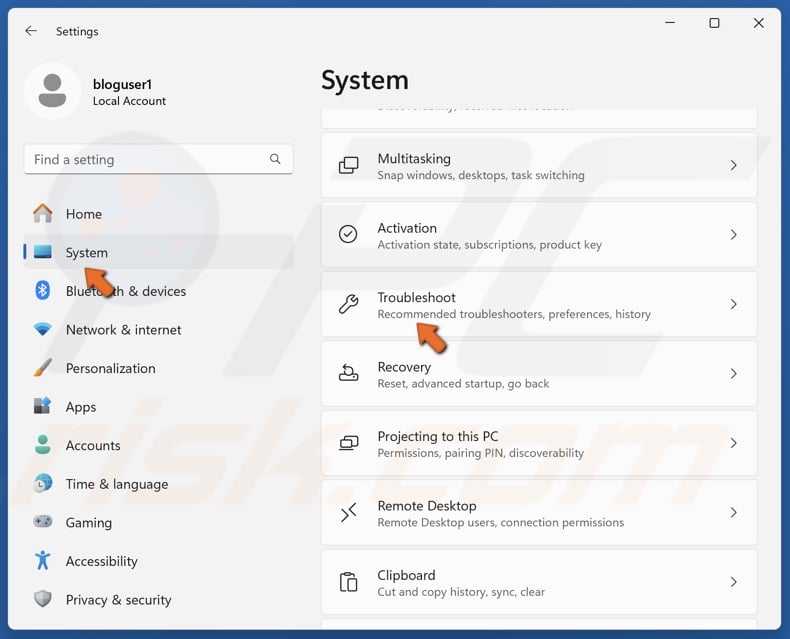The image size is (790, 639).
Task: Expand Remote Desktop row chevron
Action: [x=734, y=513]
